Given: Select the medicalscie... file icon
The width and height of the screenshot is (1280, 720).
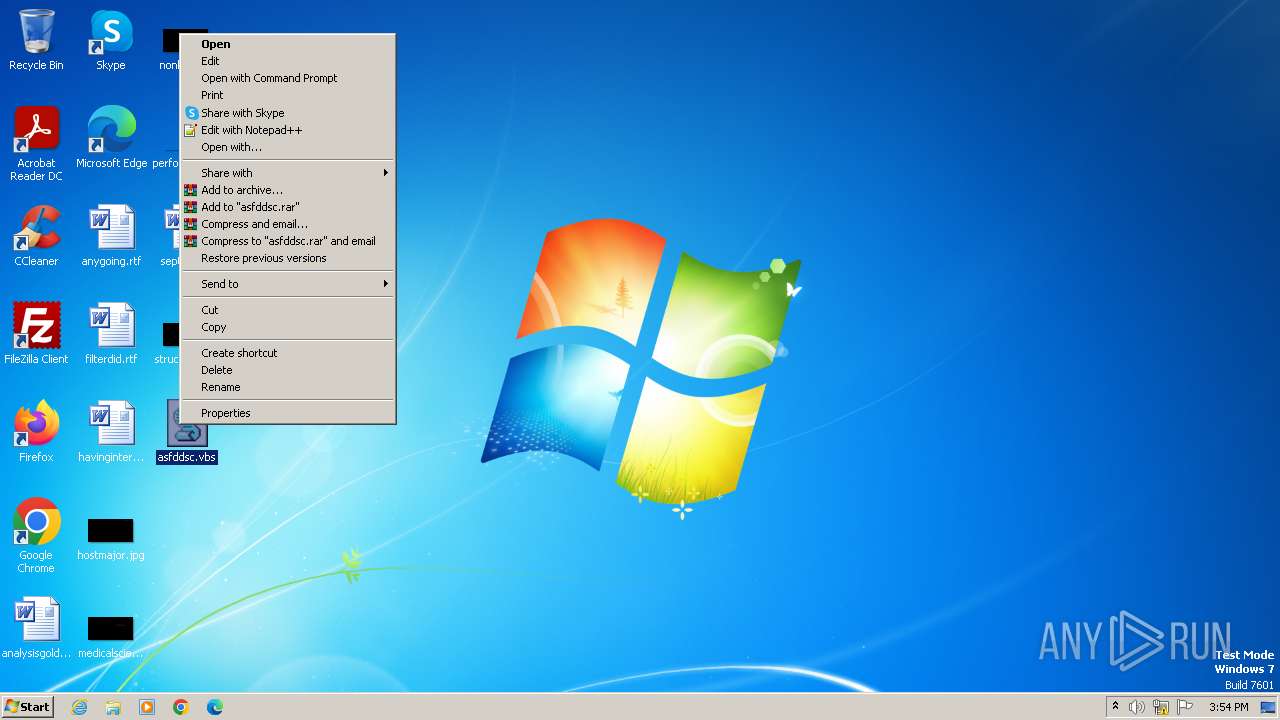Looking at the screenshot, I should click(111, 636).
